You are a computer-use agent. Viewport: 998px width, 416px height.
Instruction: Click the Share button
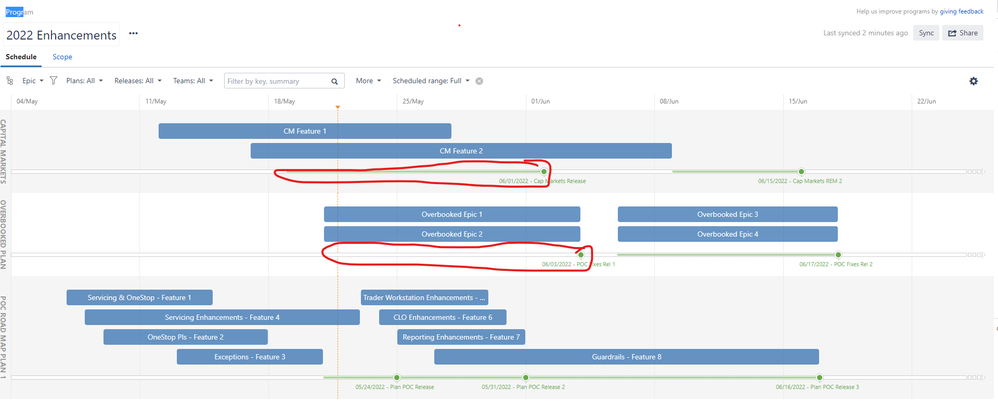962,33
